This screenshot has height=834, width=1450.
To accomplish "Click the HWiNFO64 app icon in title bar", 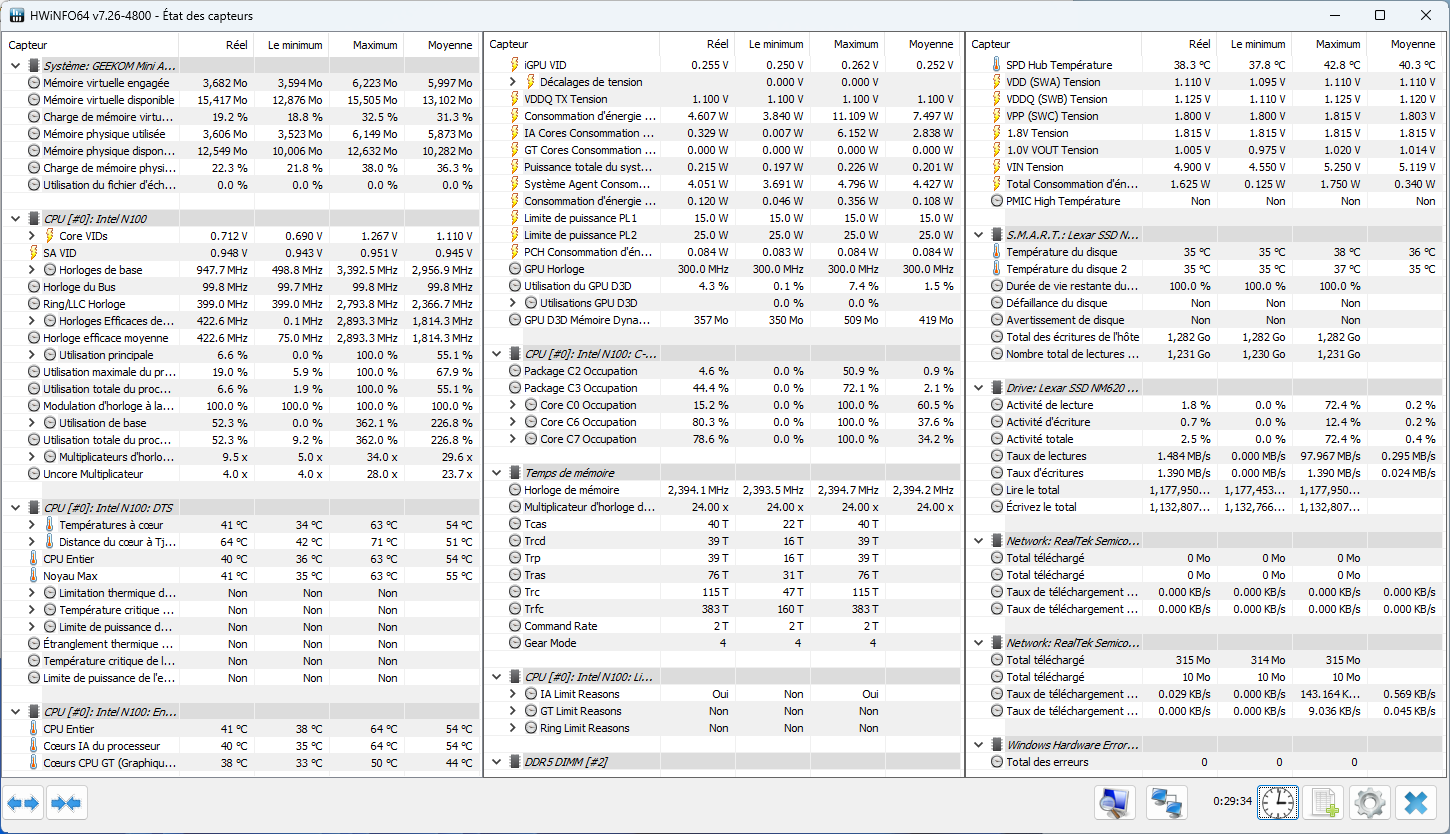I will [17, 16].
